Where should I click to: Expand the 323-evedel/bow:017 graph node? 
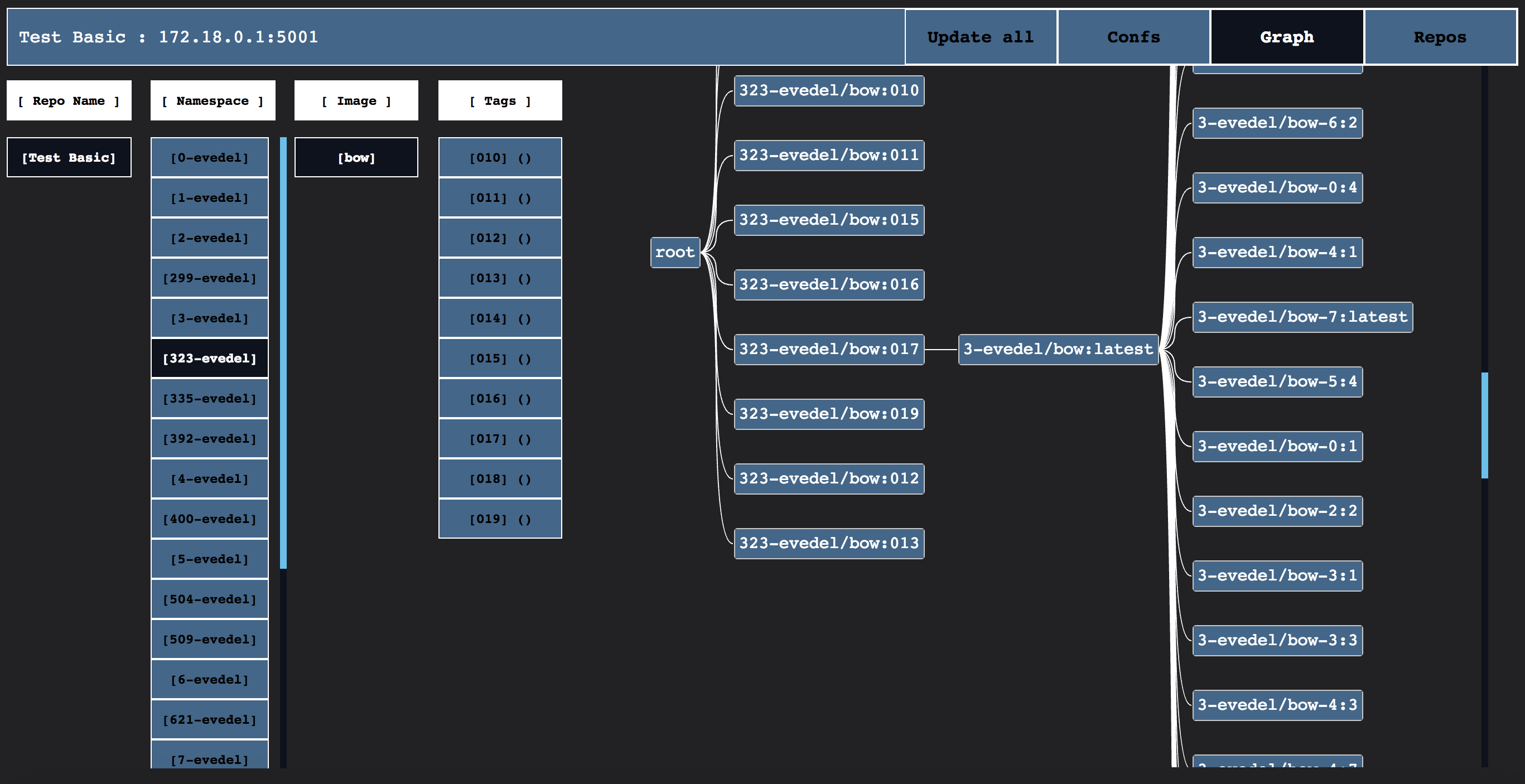coord(828,349)
